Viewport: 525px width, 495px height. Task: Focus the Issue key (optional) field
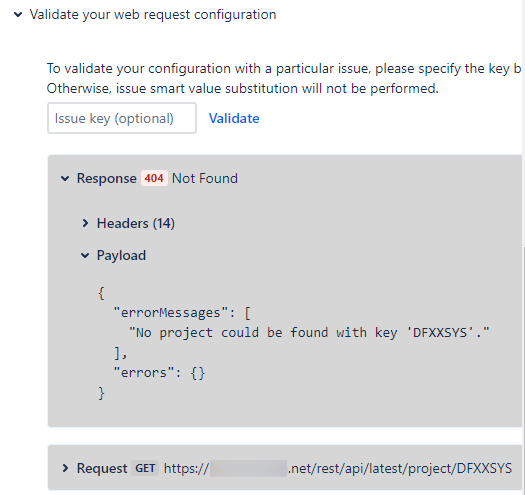click(x=122, y=118)
